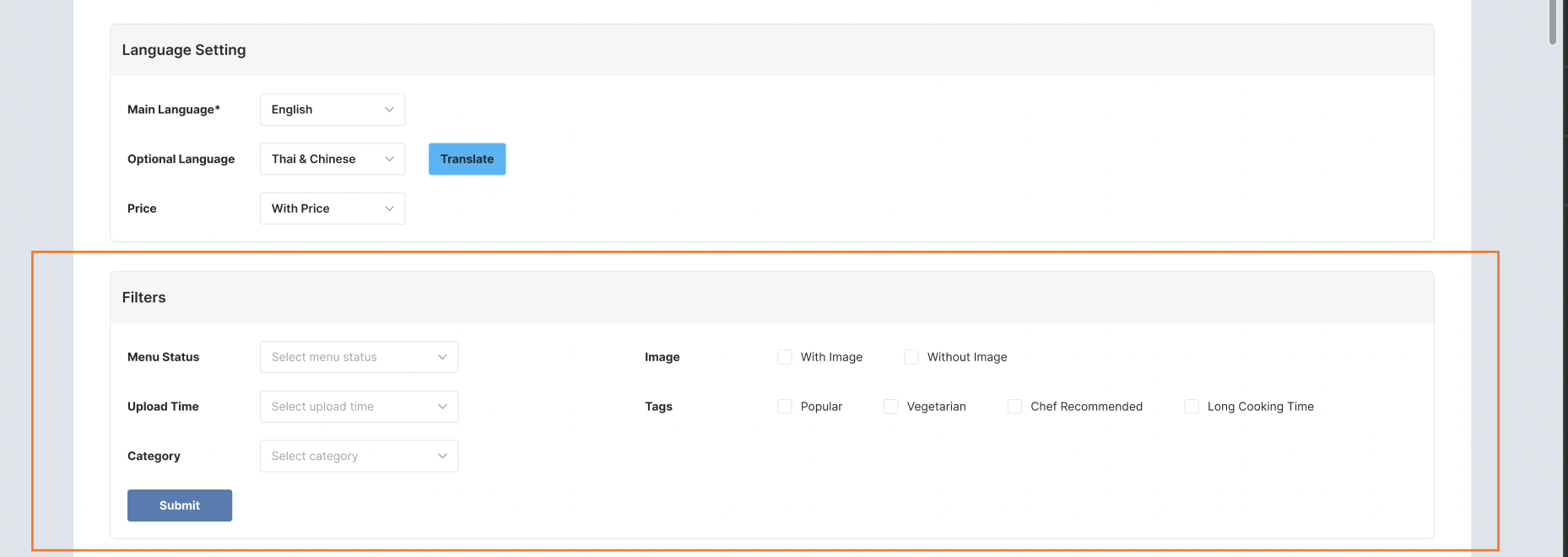1568x557 pixels.
Task: Enable the Without Image checkbox
Action: [x=911, y=357]
